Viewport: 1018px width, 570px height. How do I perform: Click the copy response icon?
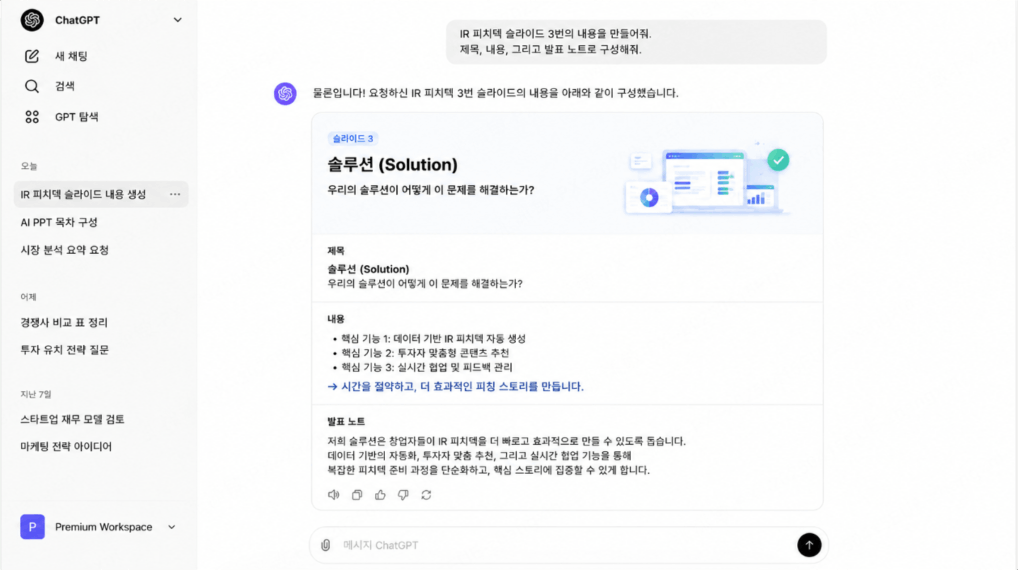tap(357, 495)
